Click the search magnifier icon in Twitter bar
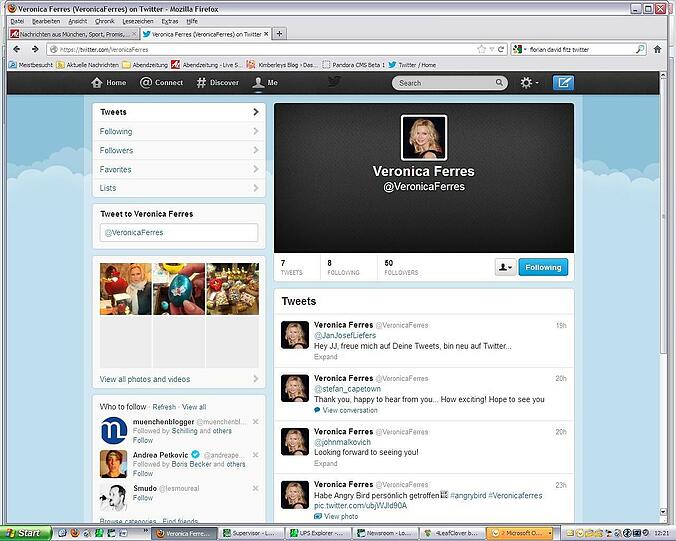This screenshot has height=541, width=676. 499,83
